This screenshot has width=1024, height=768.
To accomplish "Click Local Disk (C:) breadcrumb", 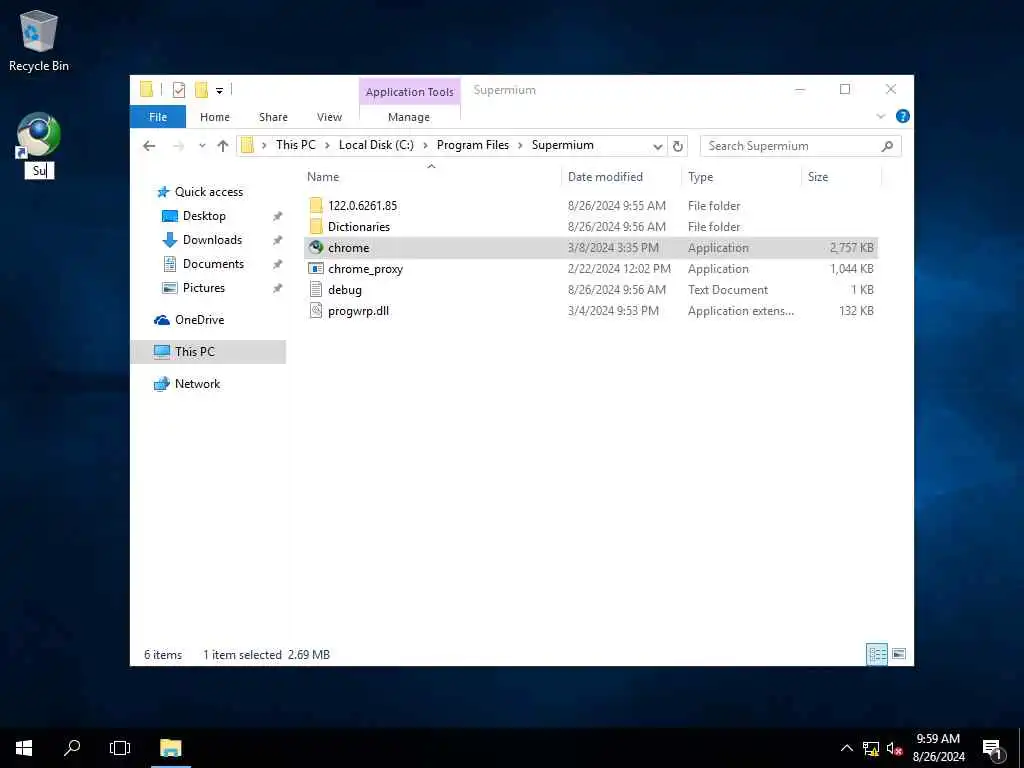I will (376, 145).
